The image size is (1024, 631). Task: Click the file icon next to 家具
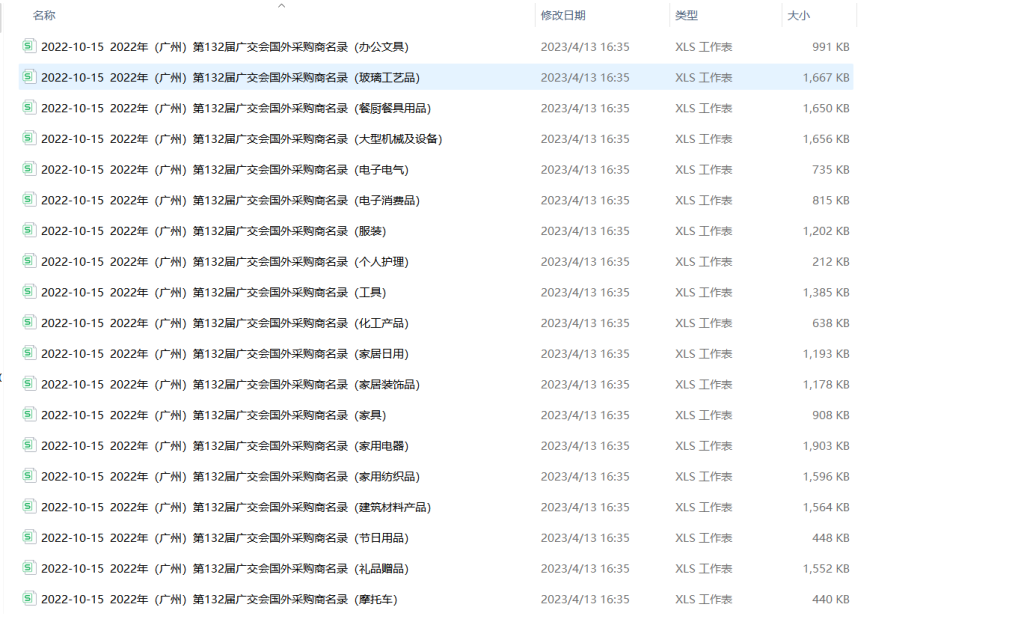29,414
